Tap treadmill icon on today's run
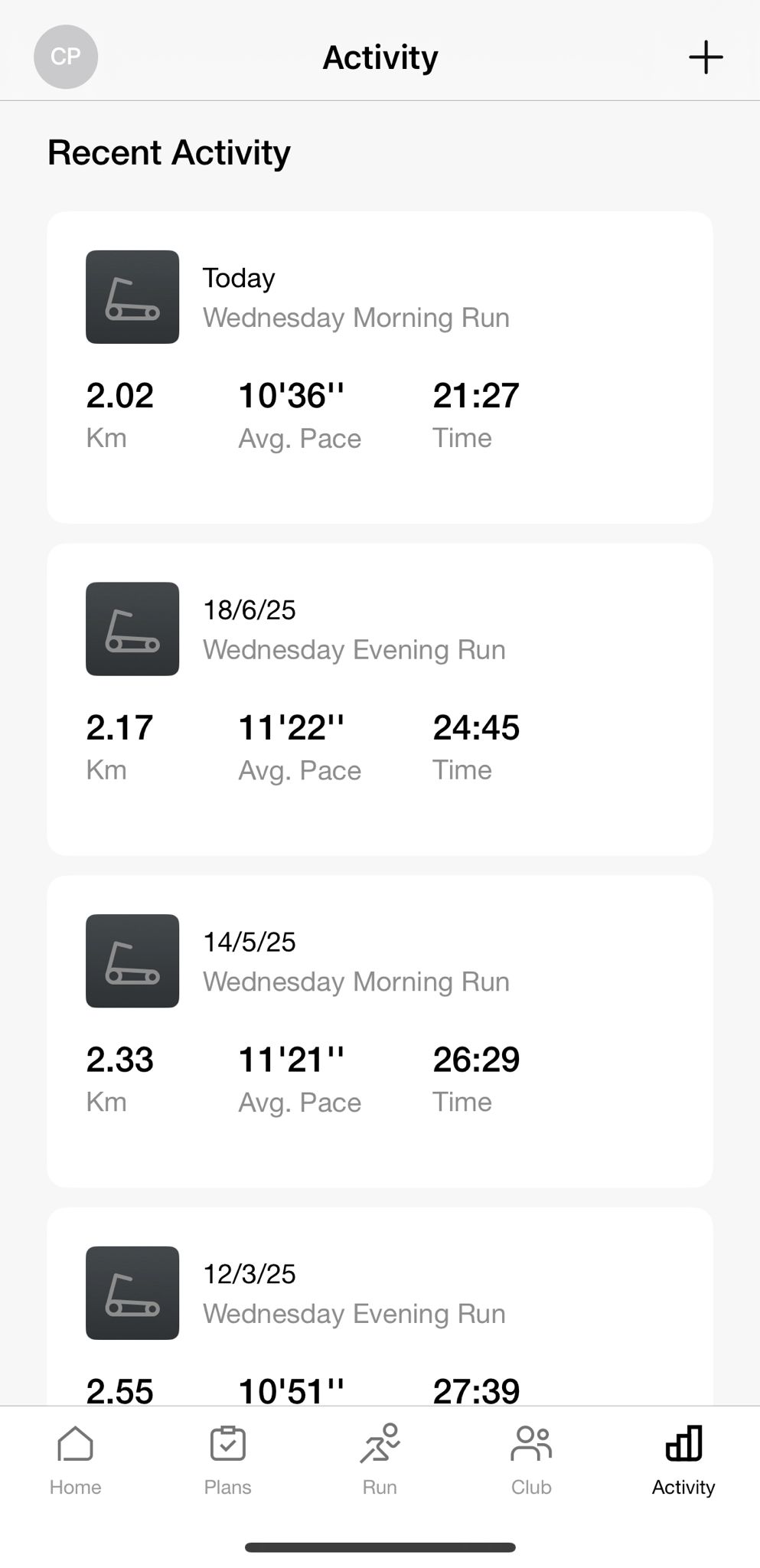 point(132,297)
